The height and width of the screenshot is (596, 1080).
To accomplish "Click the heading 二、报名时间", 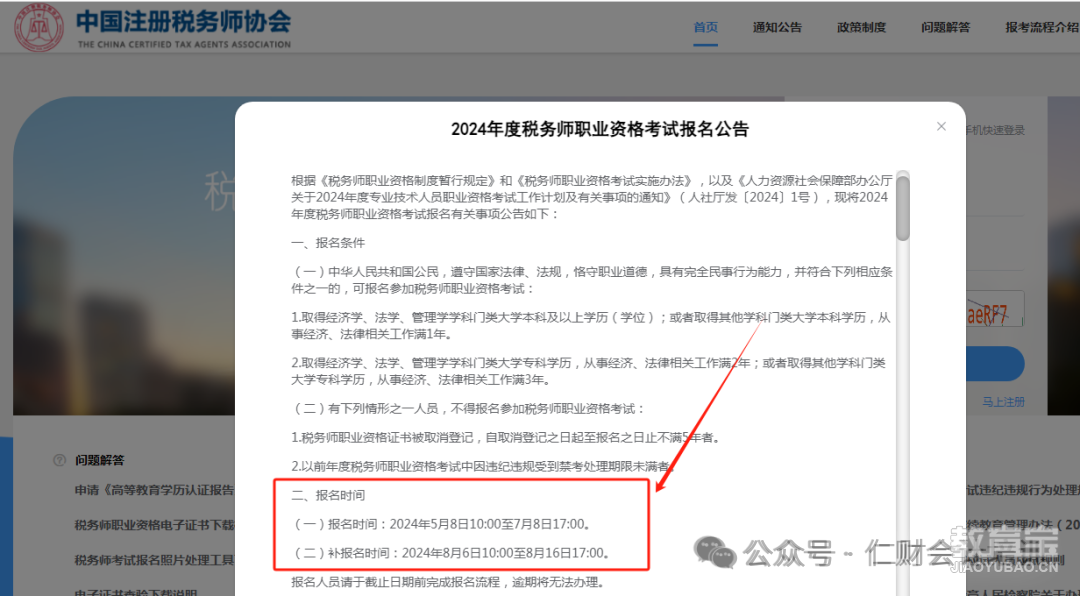I will point(328,495).
